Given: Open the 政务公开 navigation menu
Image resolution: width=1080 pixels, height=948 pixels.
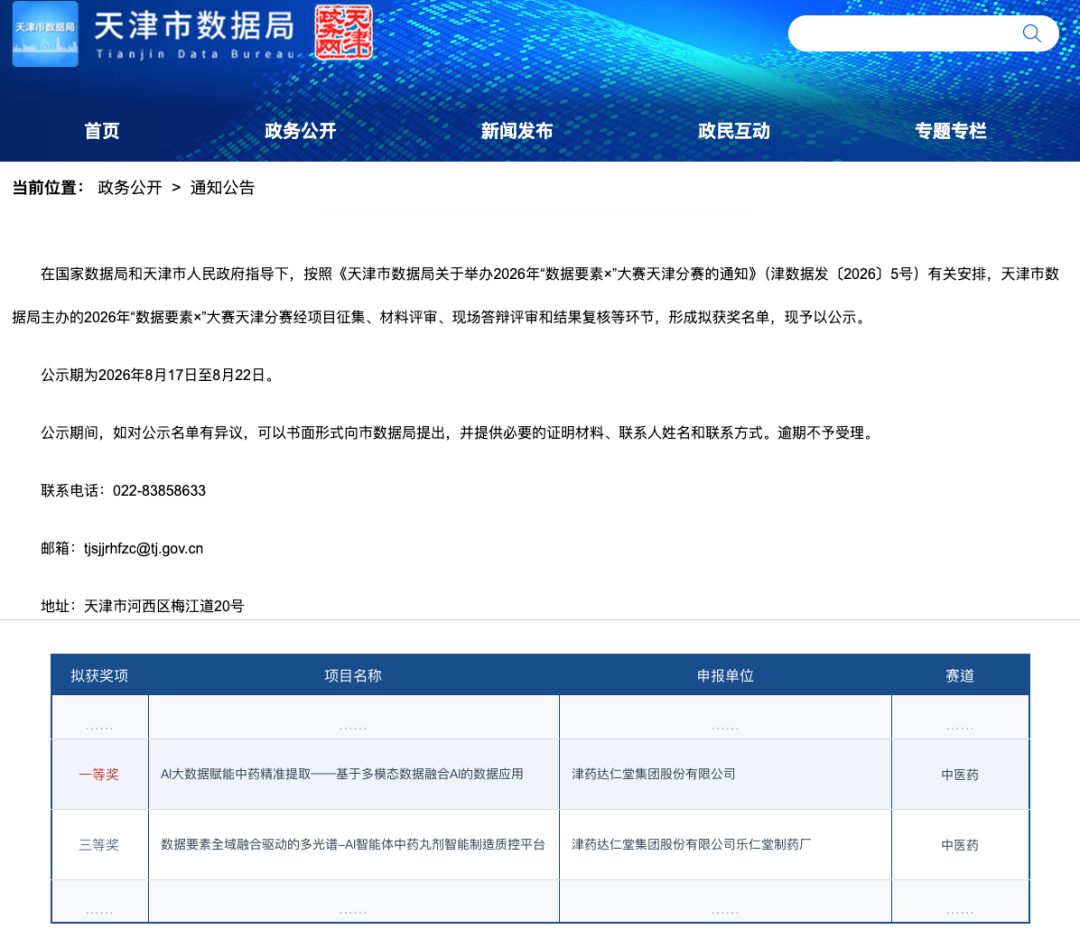Looking at the screenshot, I should [x=300, y=131].
